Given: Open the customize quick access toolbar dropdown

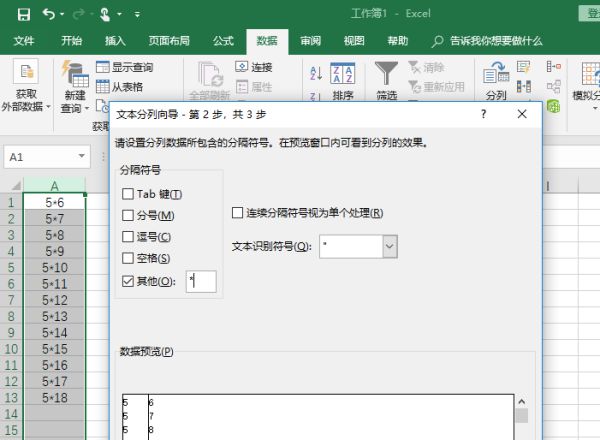Looking at the screenshot, I should coord(137,16).
